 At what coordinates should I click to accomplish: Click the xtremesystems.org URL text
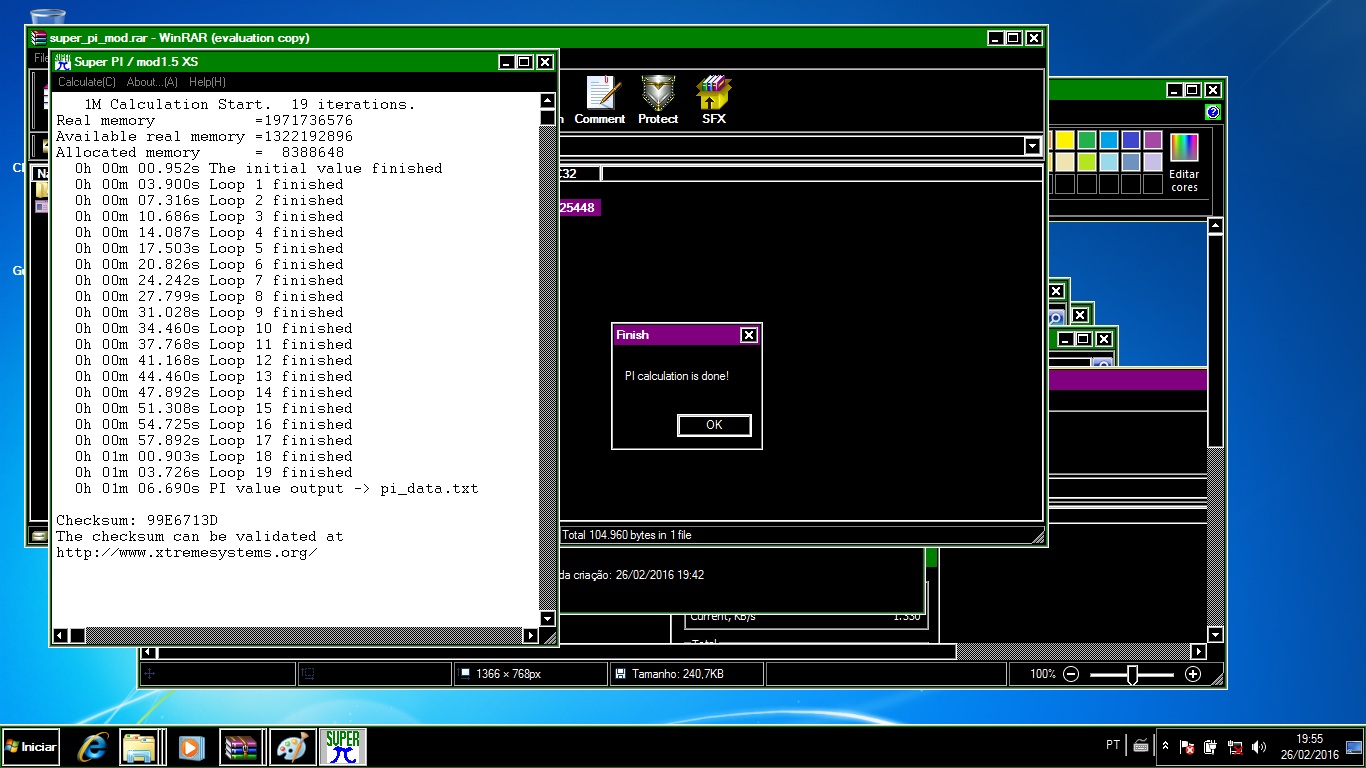pyautogui.click(x=187, y=552)
